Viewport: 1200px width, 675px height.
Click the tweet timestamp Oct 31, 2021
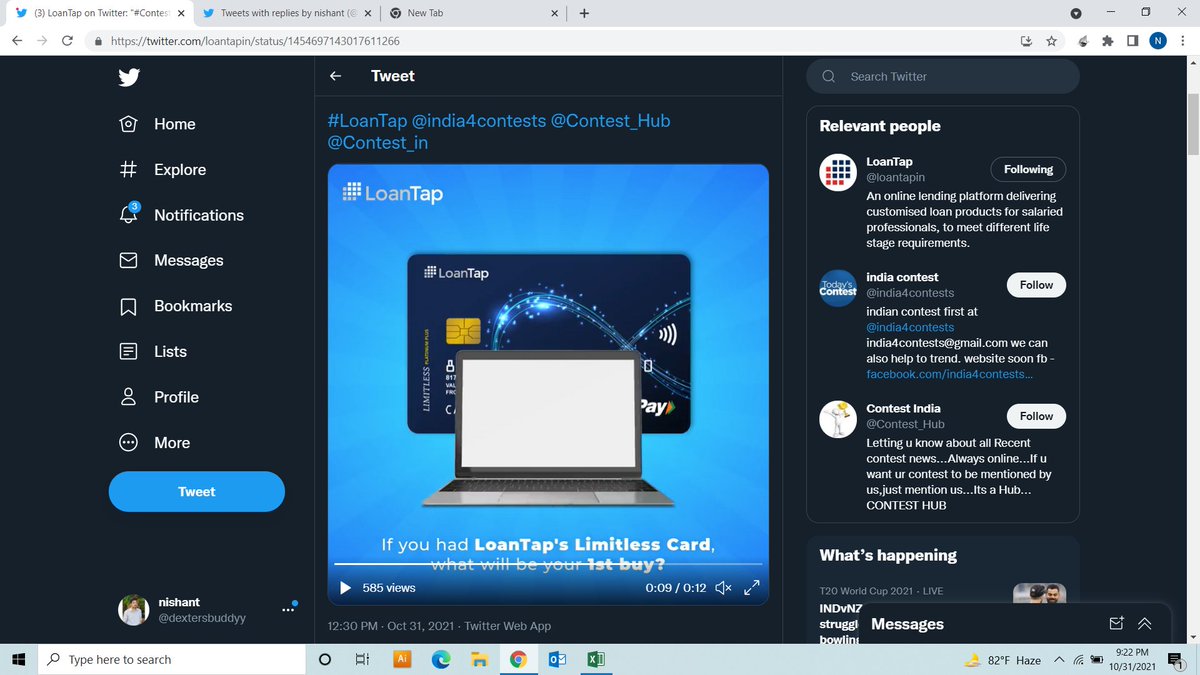click(417, 626)
